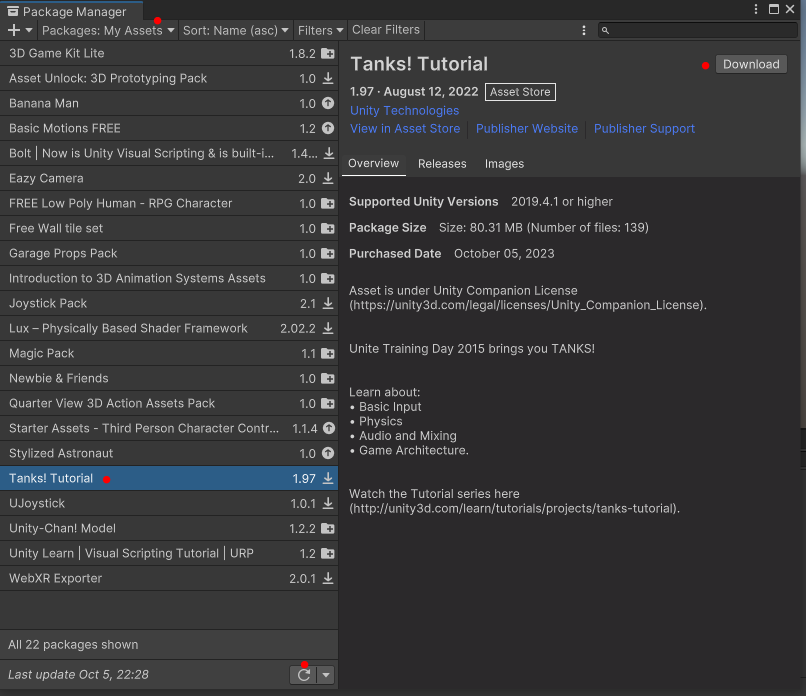
Task: Click import icon for FREE Low Poly Human
Action: coord(328,204)
